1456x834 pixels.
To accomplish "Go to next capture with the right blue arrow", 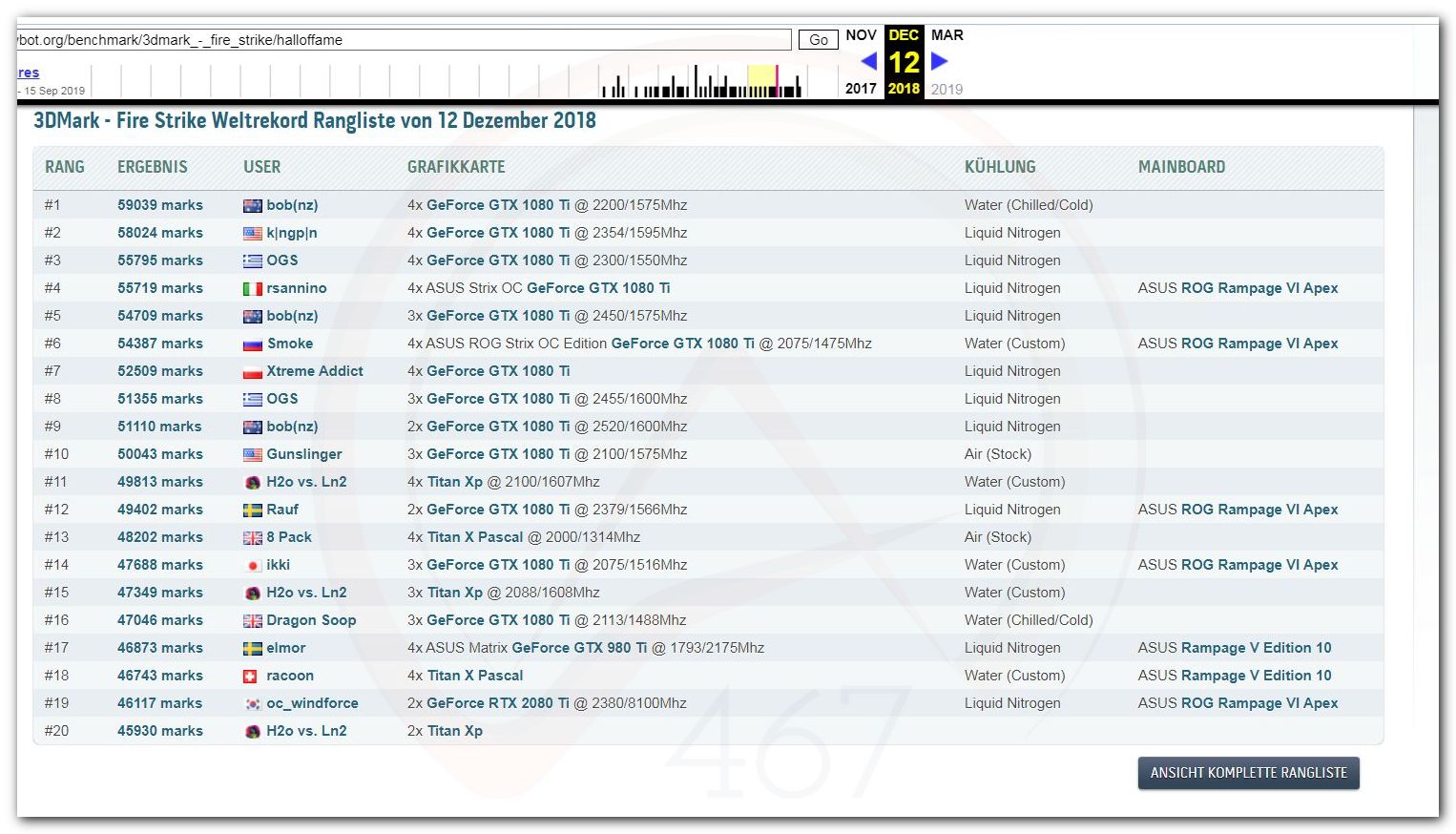I will coord(940,61).
